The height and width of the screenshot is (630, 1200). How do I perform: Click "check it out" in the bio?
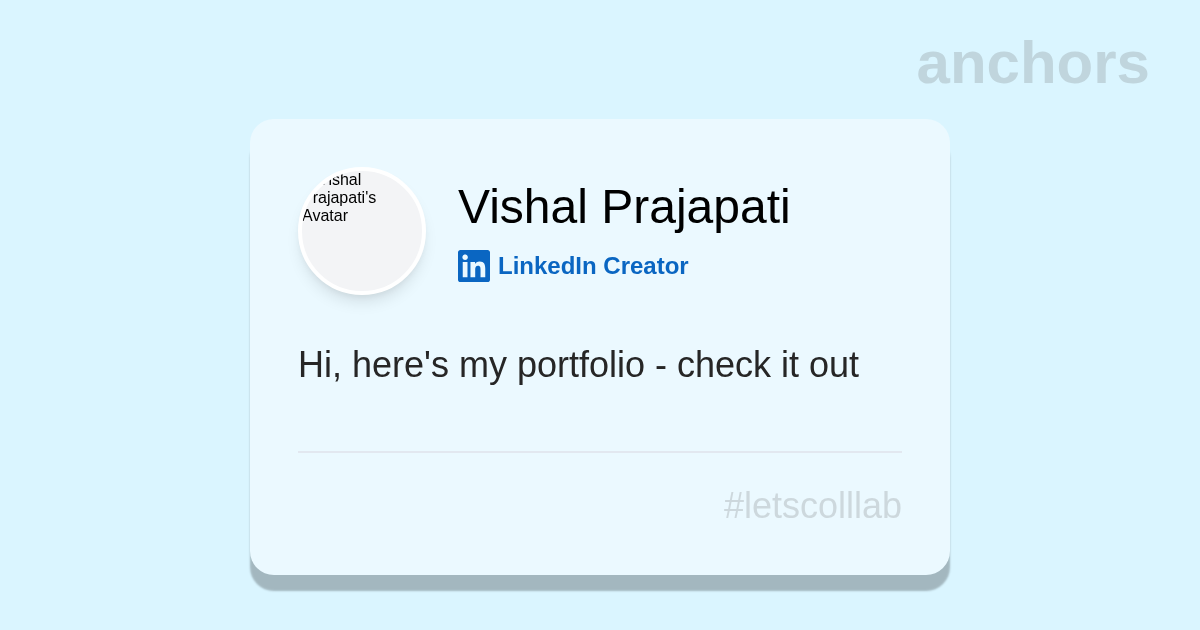tap(767, 365)
